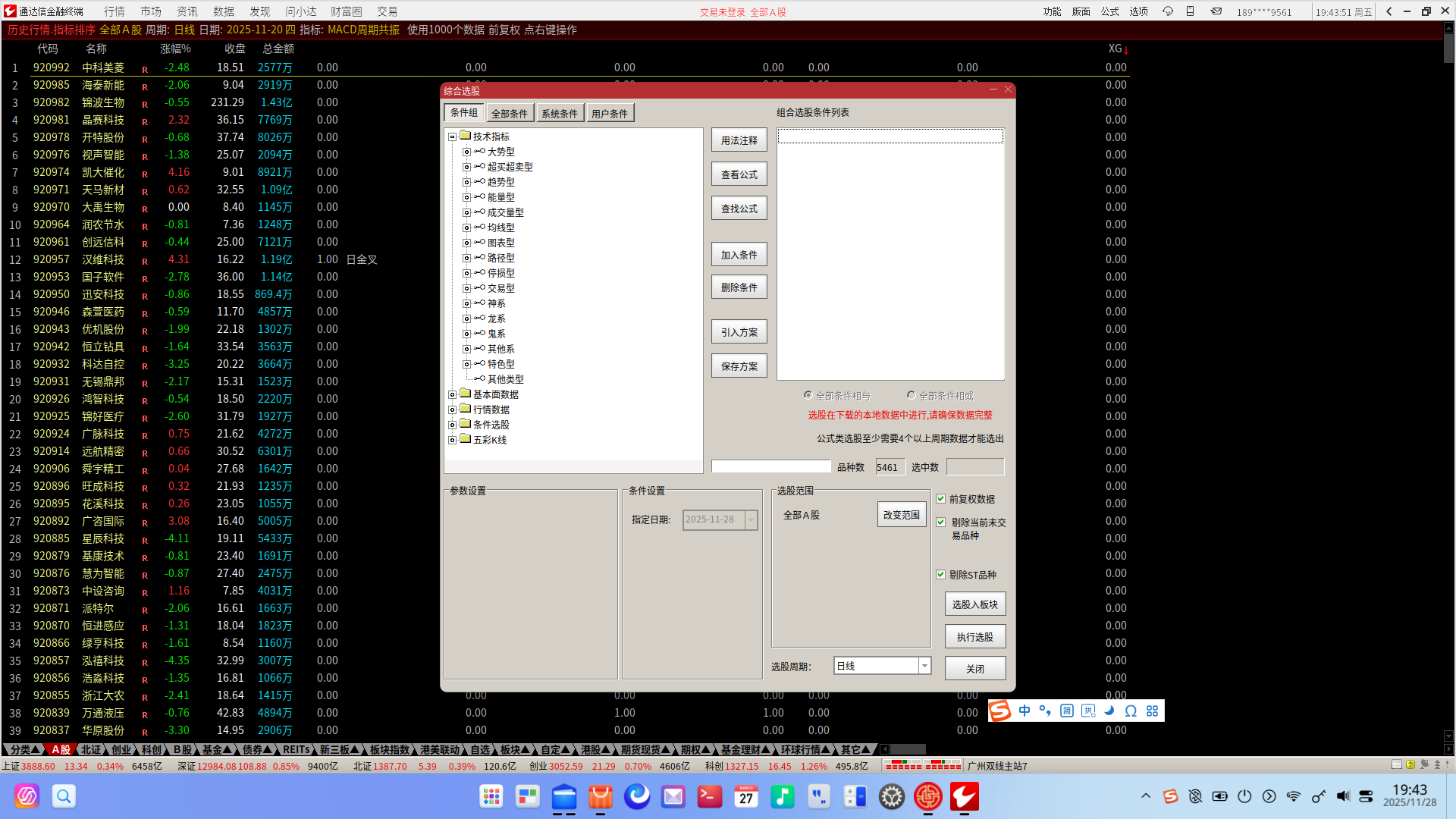This screenshot has height=819, width=1456.
Task: Open the 选股周期 日线 dropdown
Action: [x=882, y=666]
